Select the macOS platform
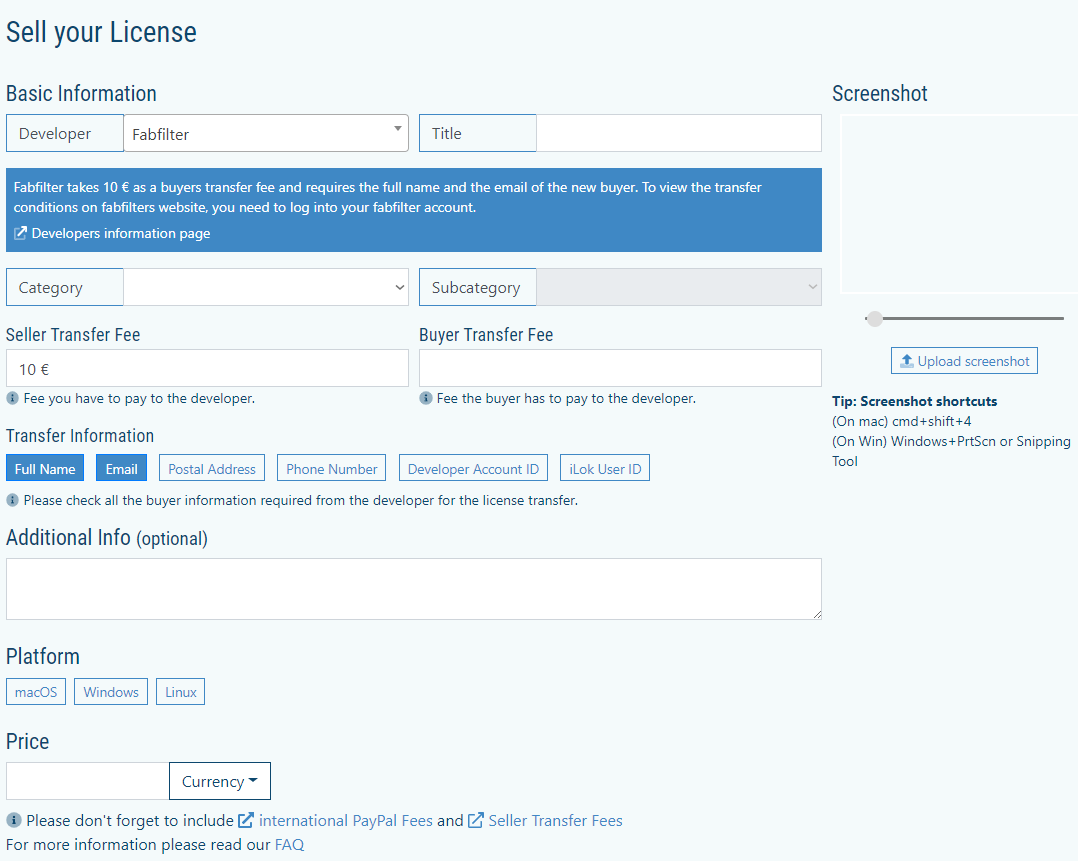 pos(36,692)
